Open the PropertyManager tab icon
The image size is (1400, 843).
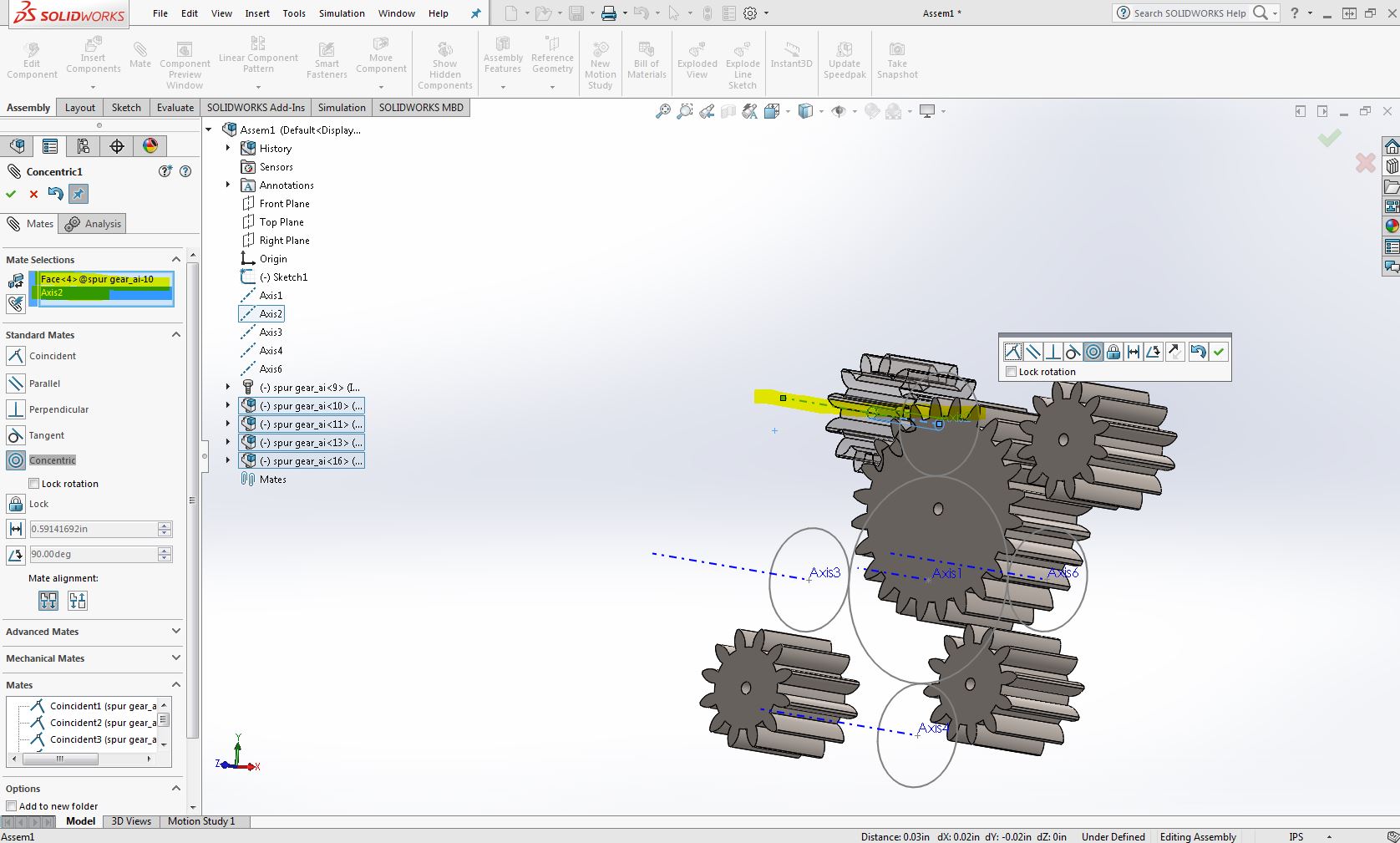point(50,146)
